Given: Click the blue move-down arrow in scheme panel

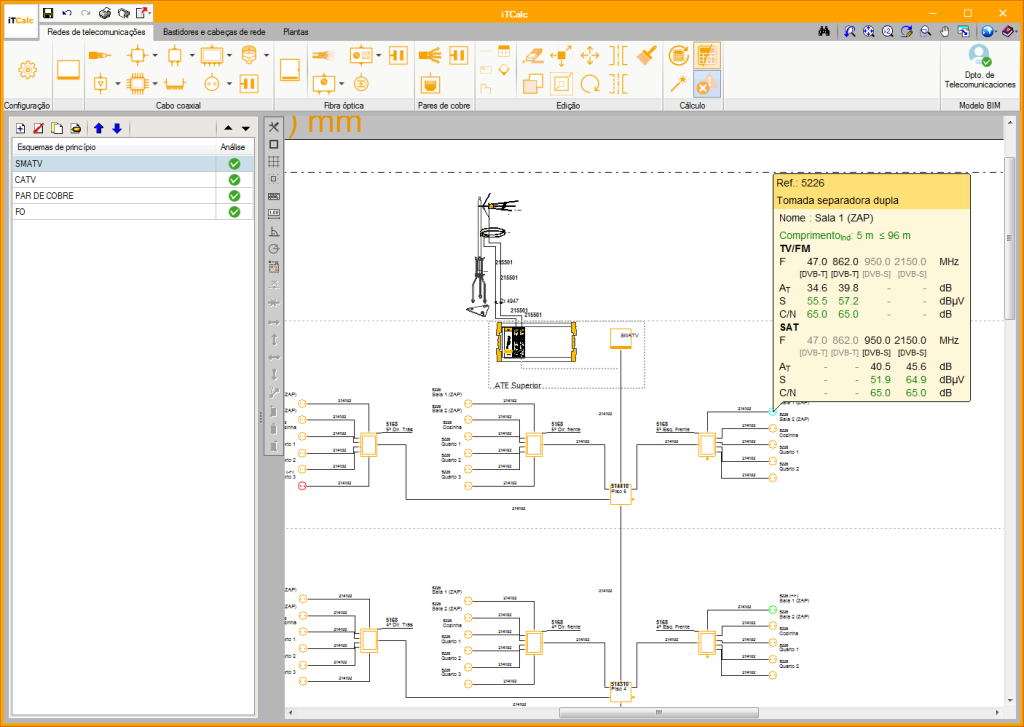Looking at the screenshot, I should (x=117, y=129).
